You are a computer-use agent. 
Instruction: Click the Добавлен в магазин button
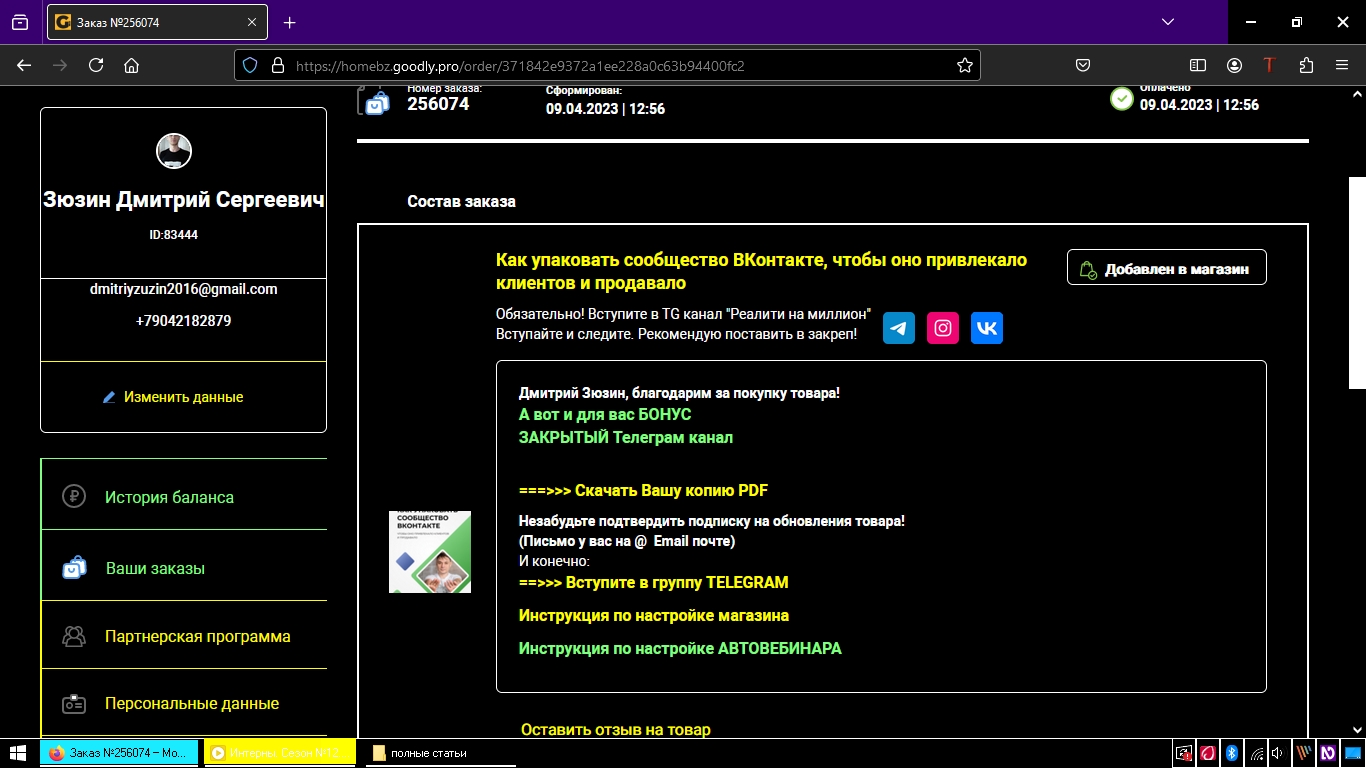point(1166,268)
